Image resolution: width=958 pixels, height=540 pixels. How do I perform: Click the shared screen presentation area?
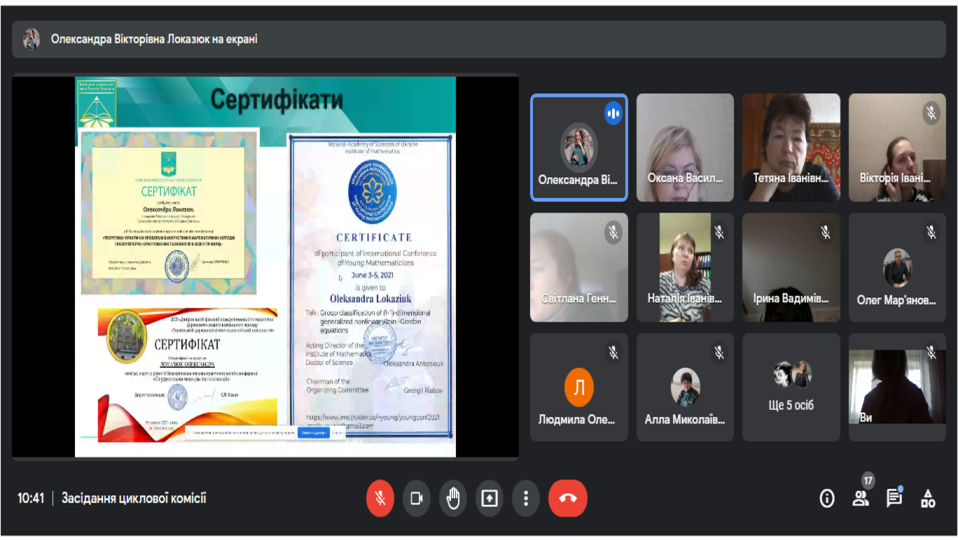click(x=265, y=266)
